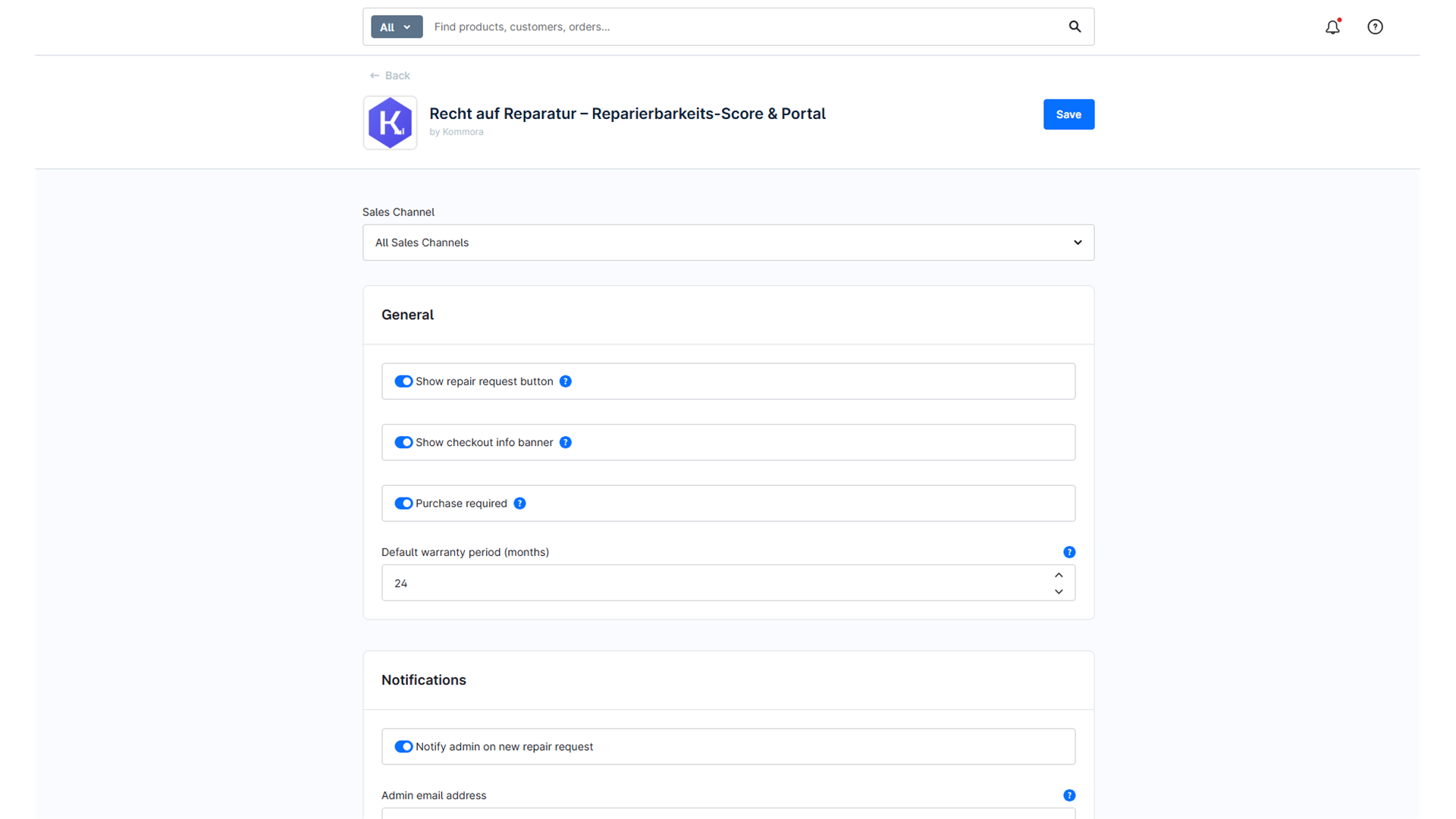Show help for Admin email address
1456x819 pixels.
1069,795
